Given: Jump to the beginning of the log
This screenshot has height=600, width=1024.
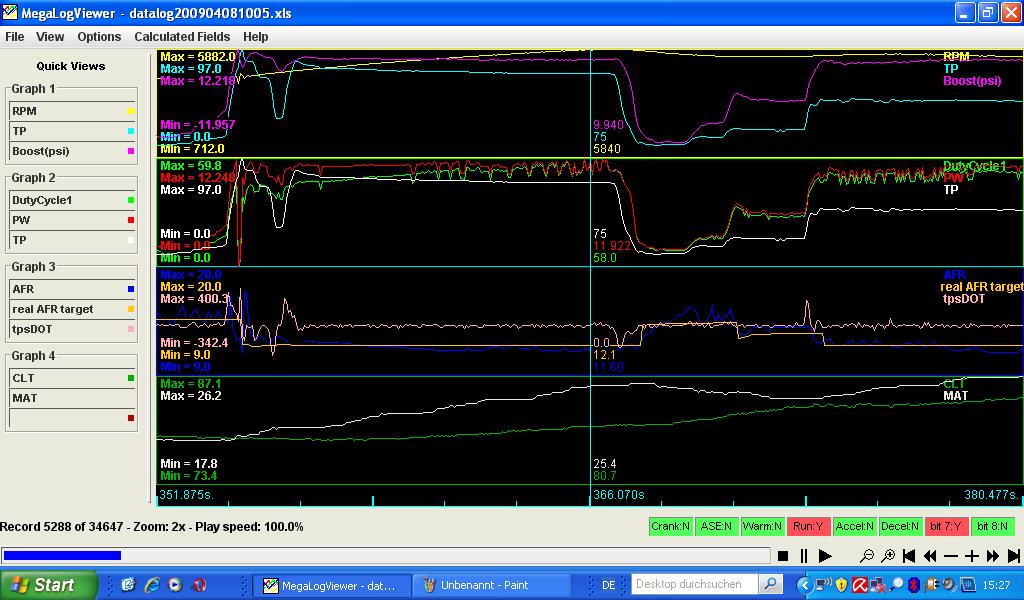Looking at the screenshot, I should point(909,556).
